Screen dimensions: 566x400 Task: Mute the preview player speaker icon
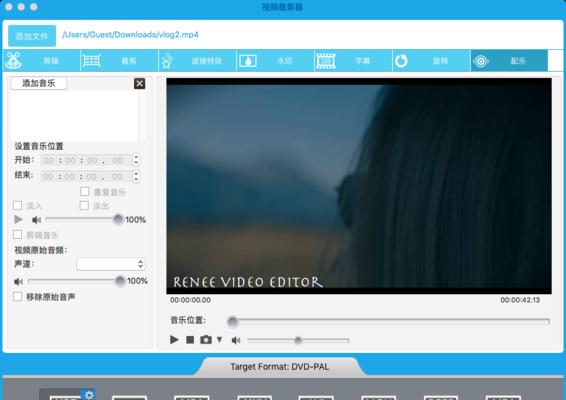click(236, 340)
